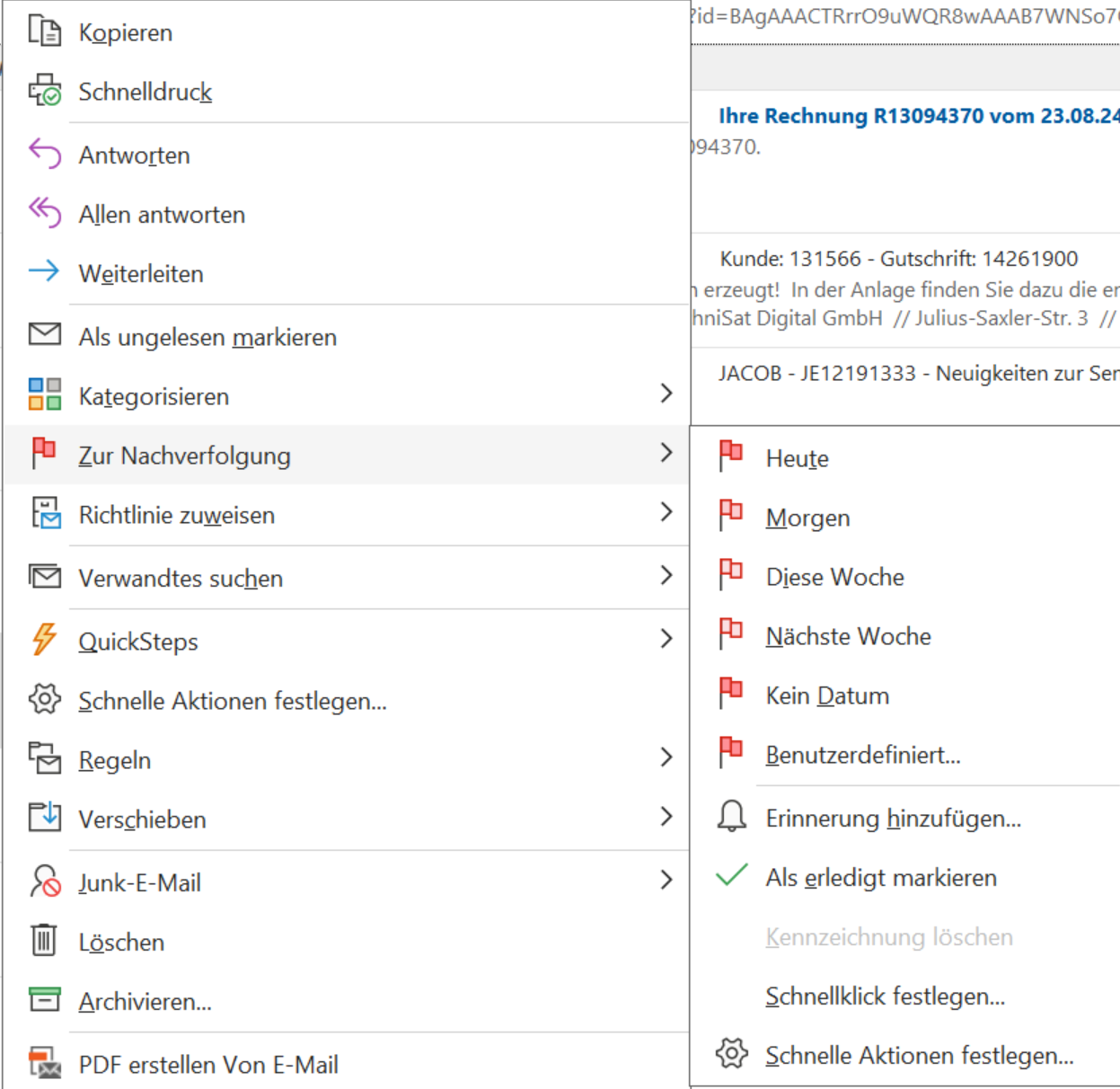This screenshot has width=1120, height=1089.
Task: Choose Nächste Woche in the follow-up submenu
Action: point(848,636)
